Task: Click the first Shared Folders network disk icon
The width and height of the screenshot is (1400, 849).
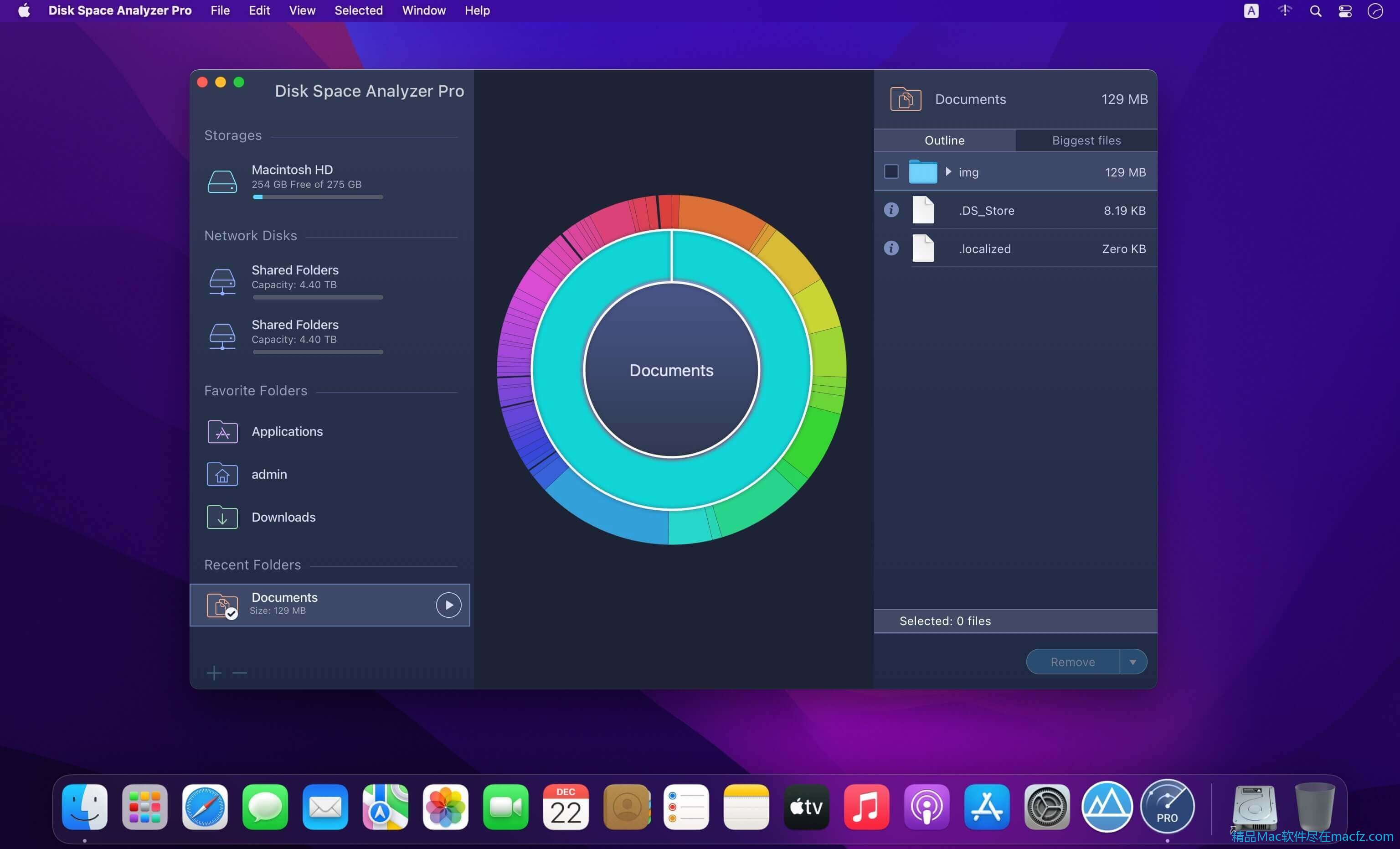Action: pos(222,281)
